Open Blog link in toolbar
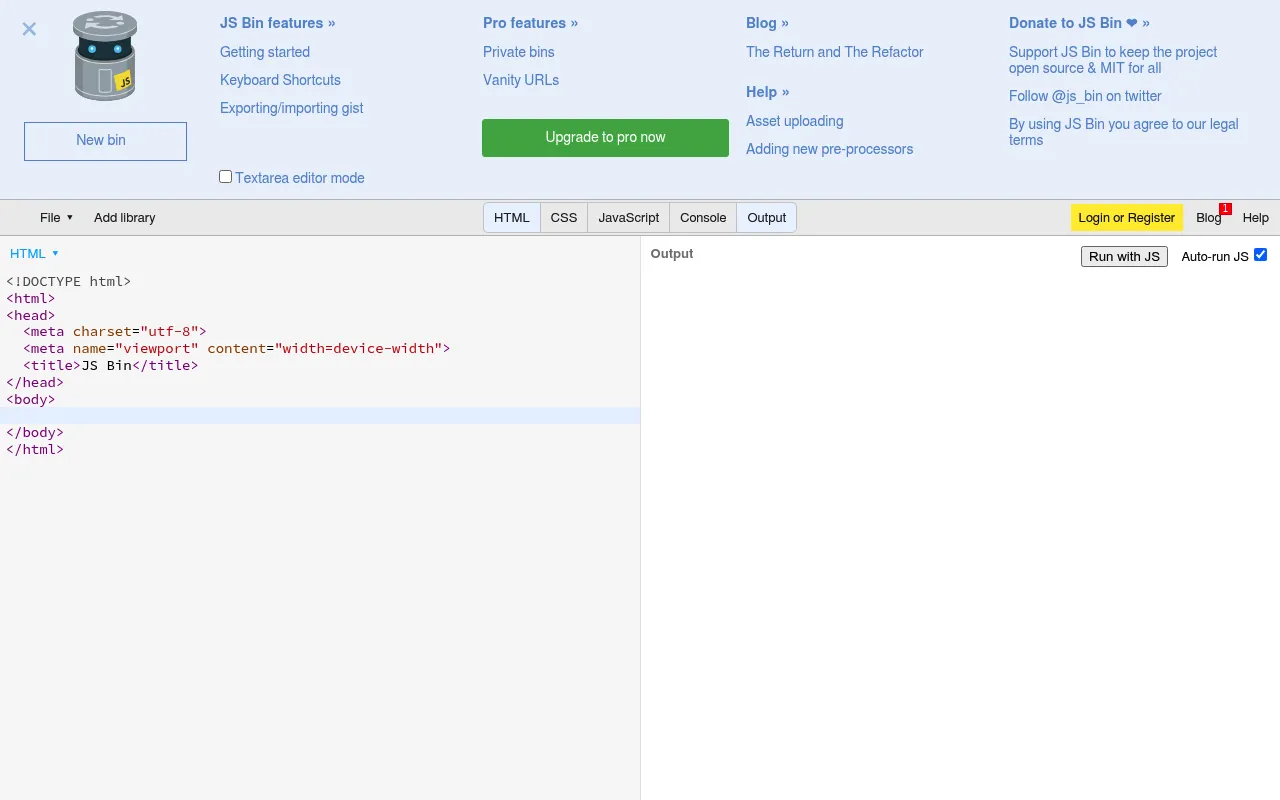Image resolution: width=1280 pixels, height=800 pixels. [1208, 217]
